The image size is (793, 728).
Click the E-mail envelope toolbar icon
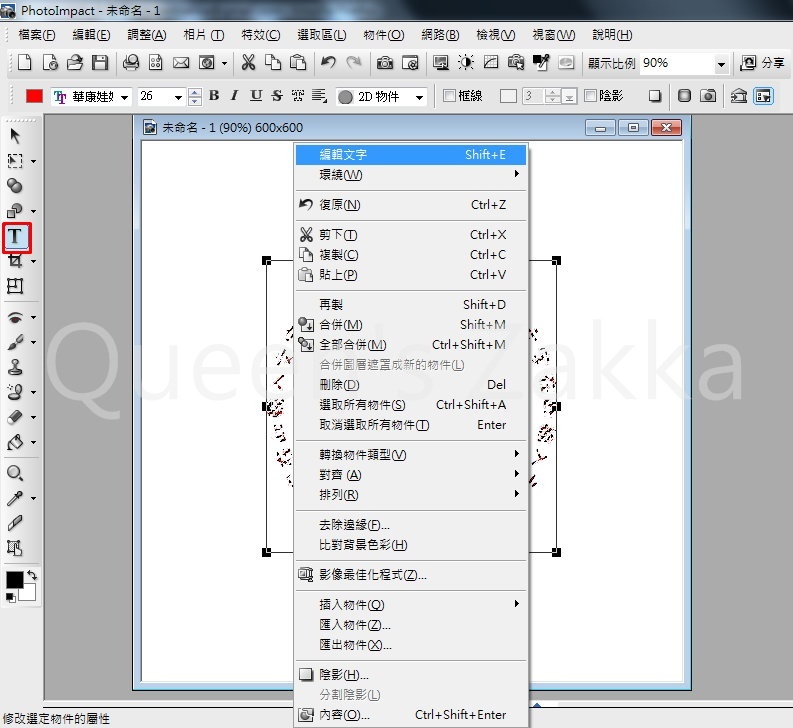click(x=181, y=63)
